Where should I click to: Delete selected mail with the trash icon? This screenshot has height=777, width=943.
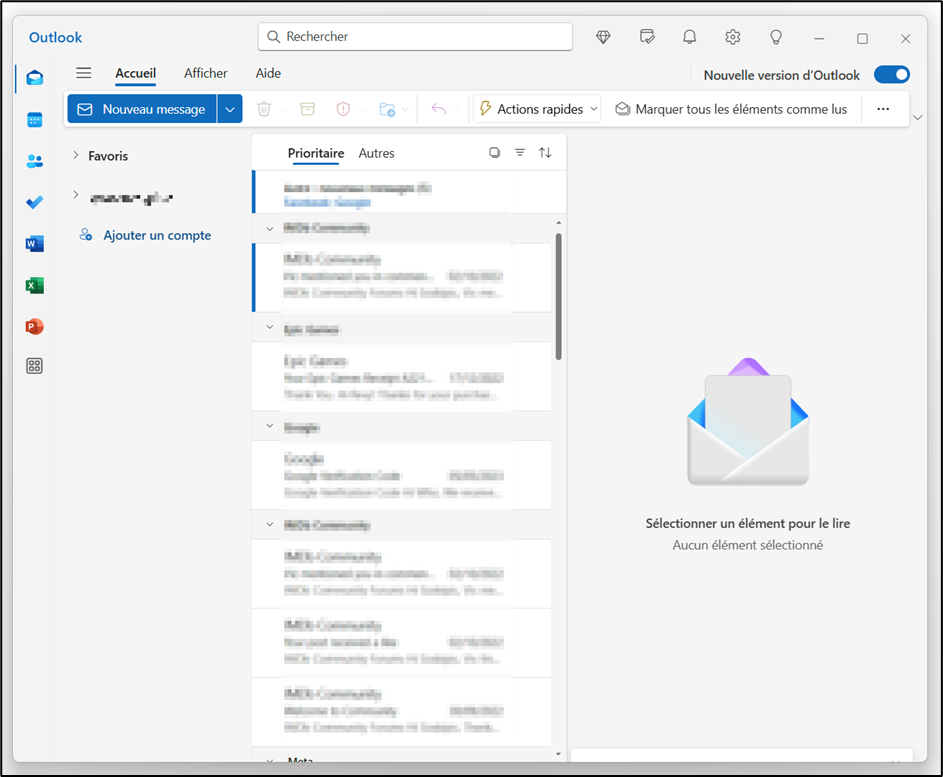point(262,108)
